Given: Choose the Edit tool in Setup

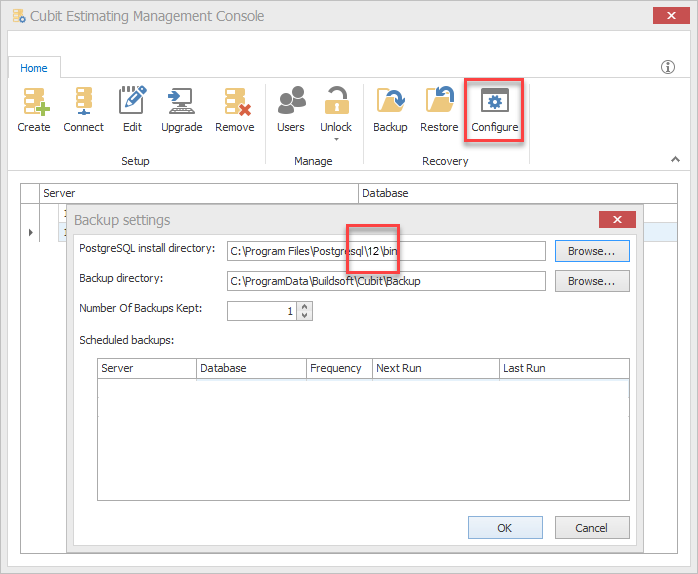Looking at the screenshot, I should pyautogui.click(x=132, y=110).
